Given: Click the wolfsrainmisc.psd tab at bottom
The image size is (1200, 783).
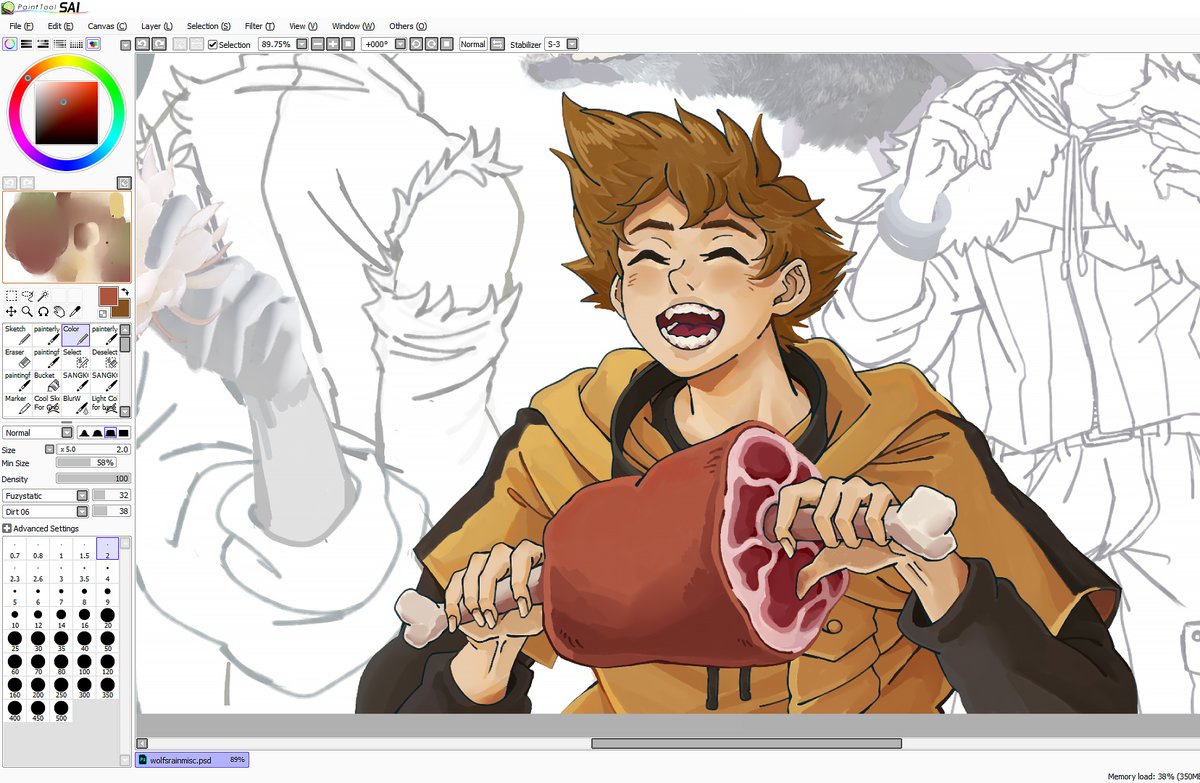Looking at the screenshot, I should coord(190,760).
